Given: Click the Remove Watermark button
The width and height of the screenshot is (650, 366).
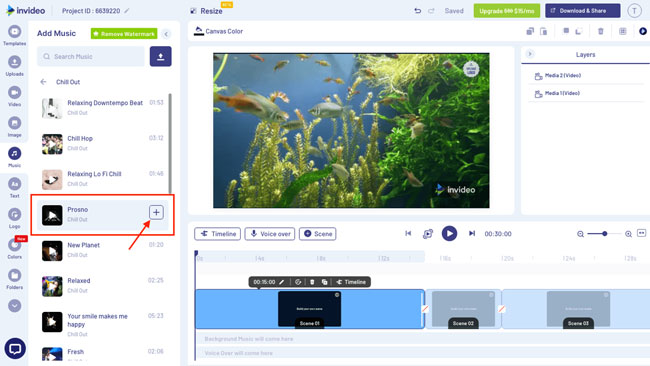Looking at the screenshot, I should coord(124,34).
